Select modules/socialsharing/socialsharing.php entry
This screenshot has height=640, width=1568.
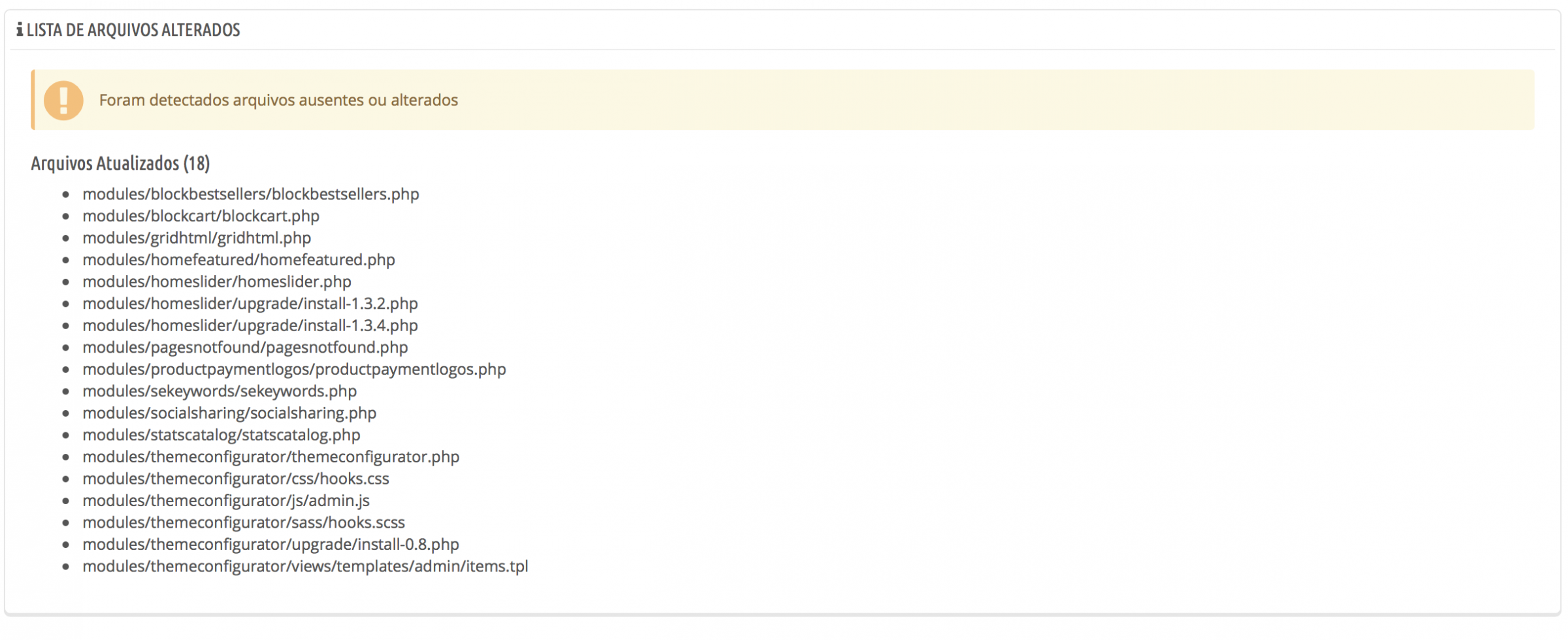point(229,413)
